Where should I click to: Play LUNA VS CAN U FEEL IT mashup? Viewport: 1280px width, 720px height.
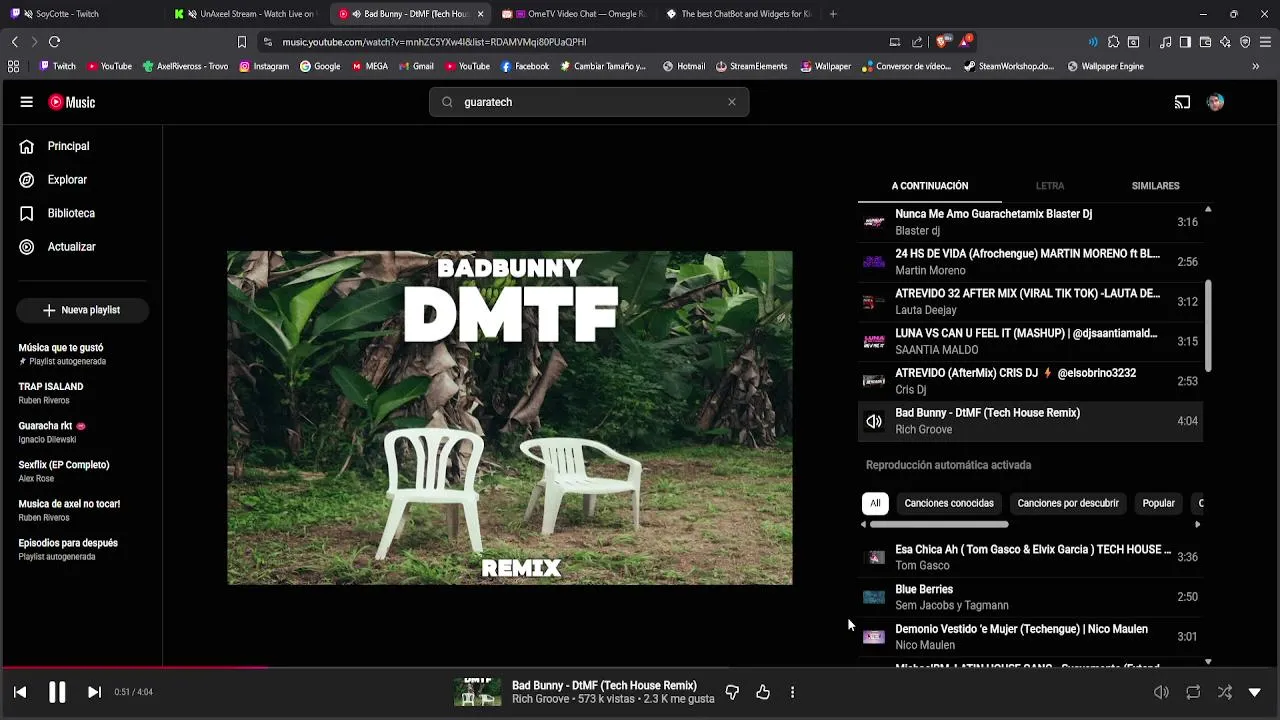[x=1030, y=341]
